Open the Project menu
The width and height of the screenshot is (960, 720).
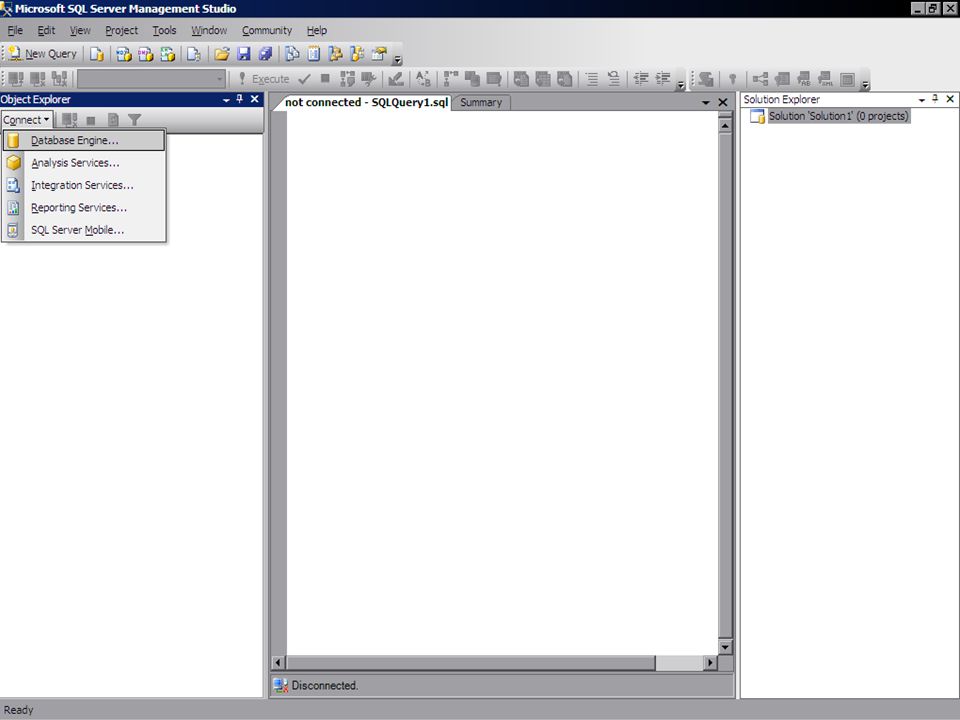[x=121, y=30]
